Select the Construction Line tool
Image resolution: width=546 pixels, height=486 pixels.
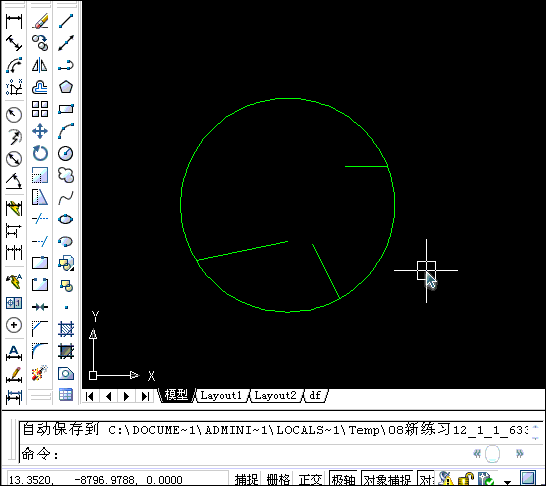point(65,43)
